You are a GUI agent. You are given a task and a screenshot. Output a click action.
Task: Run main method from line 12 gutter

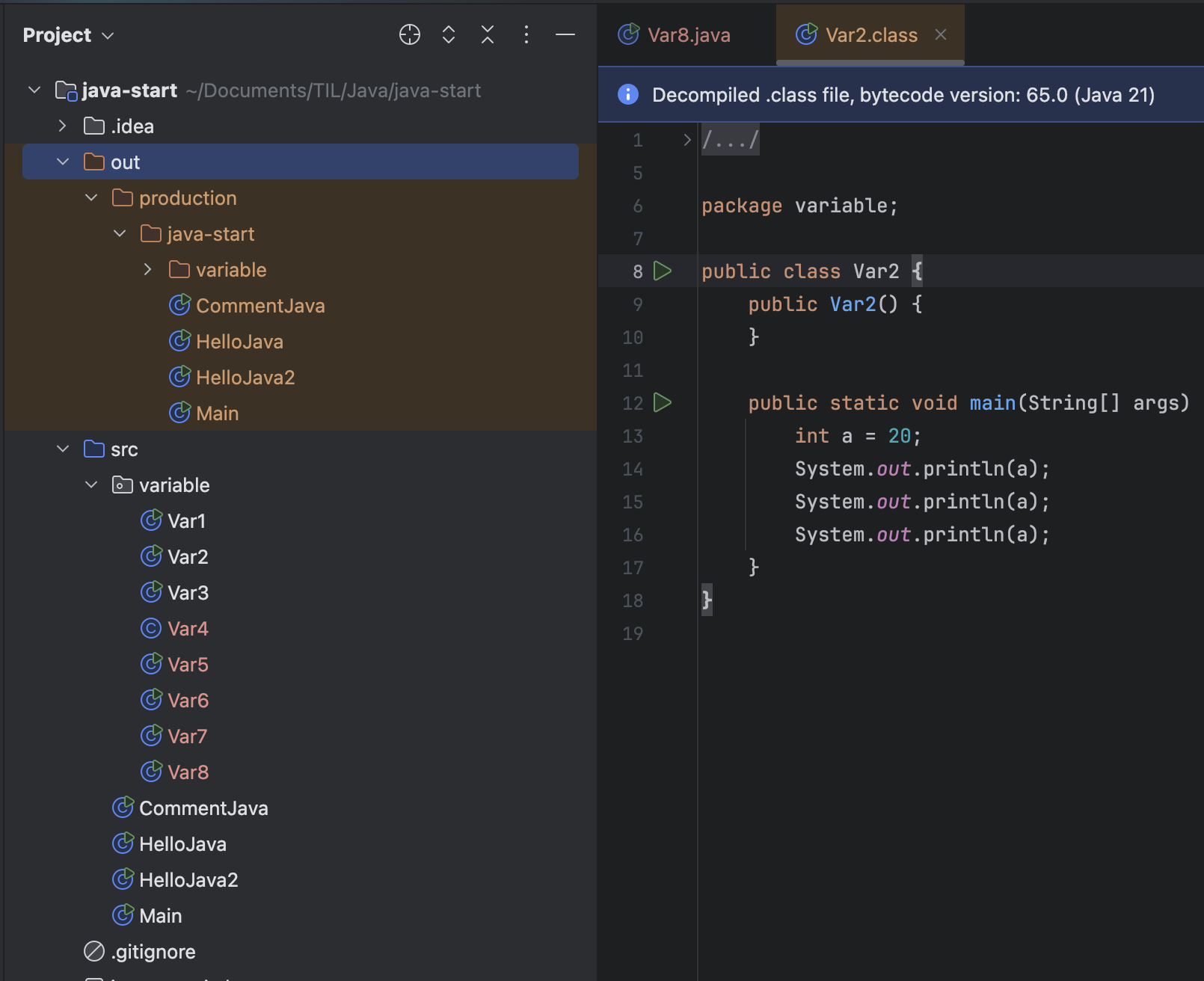[x=663, y=402]
